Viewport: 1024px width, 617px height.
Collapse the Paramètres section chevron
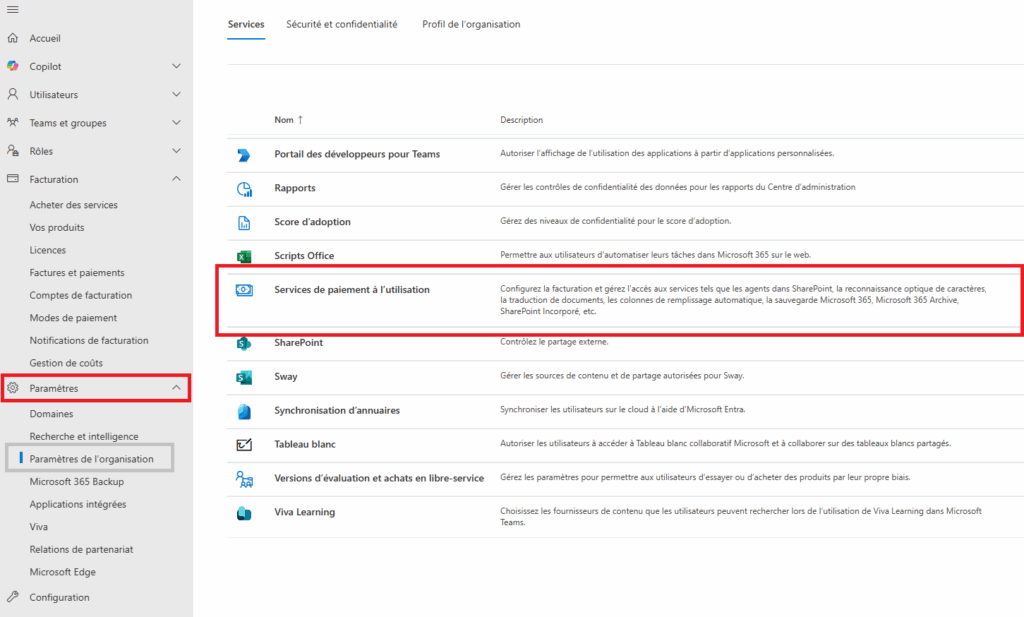176,387
